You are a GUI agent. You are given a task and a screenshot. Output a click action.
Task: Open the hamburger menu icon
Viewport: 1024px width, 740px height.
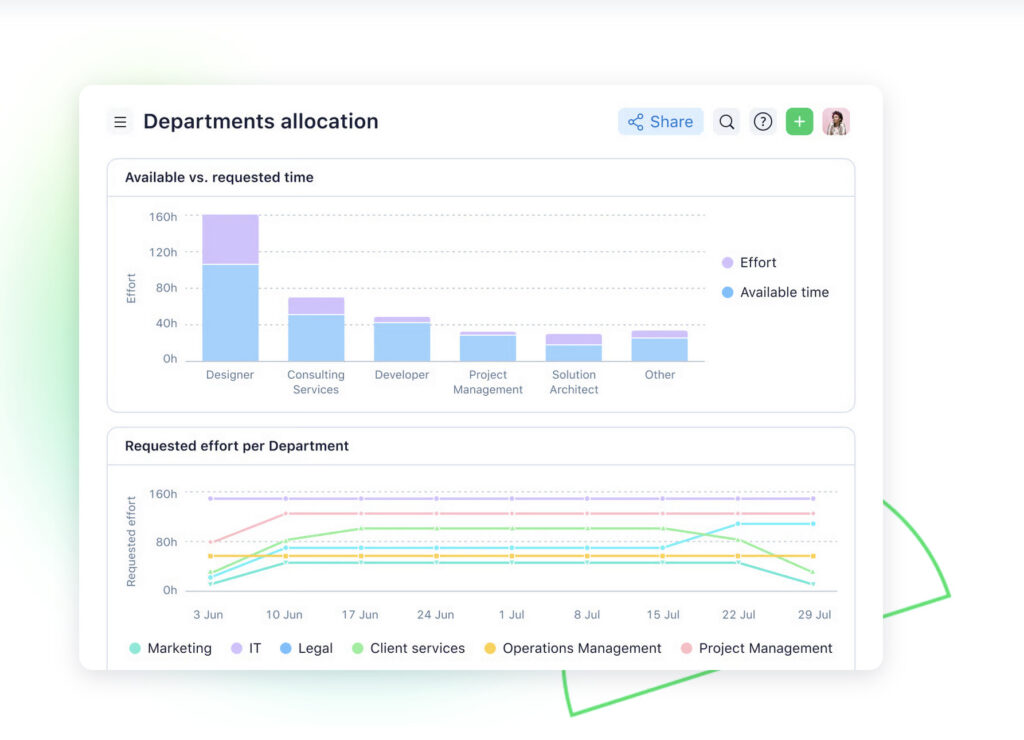pyautogui.click(x=120, y=122)
